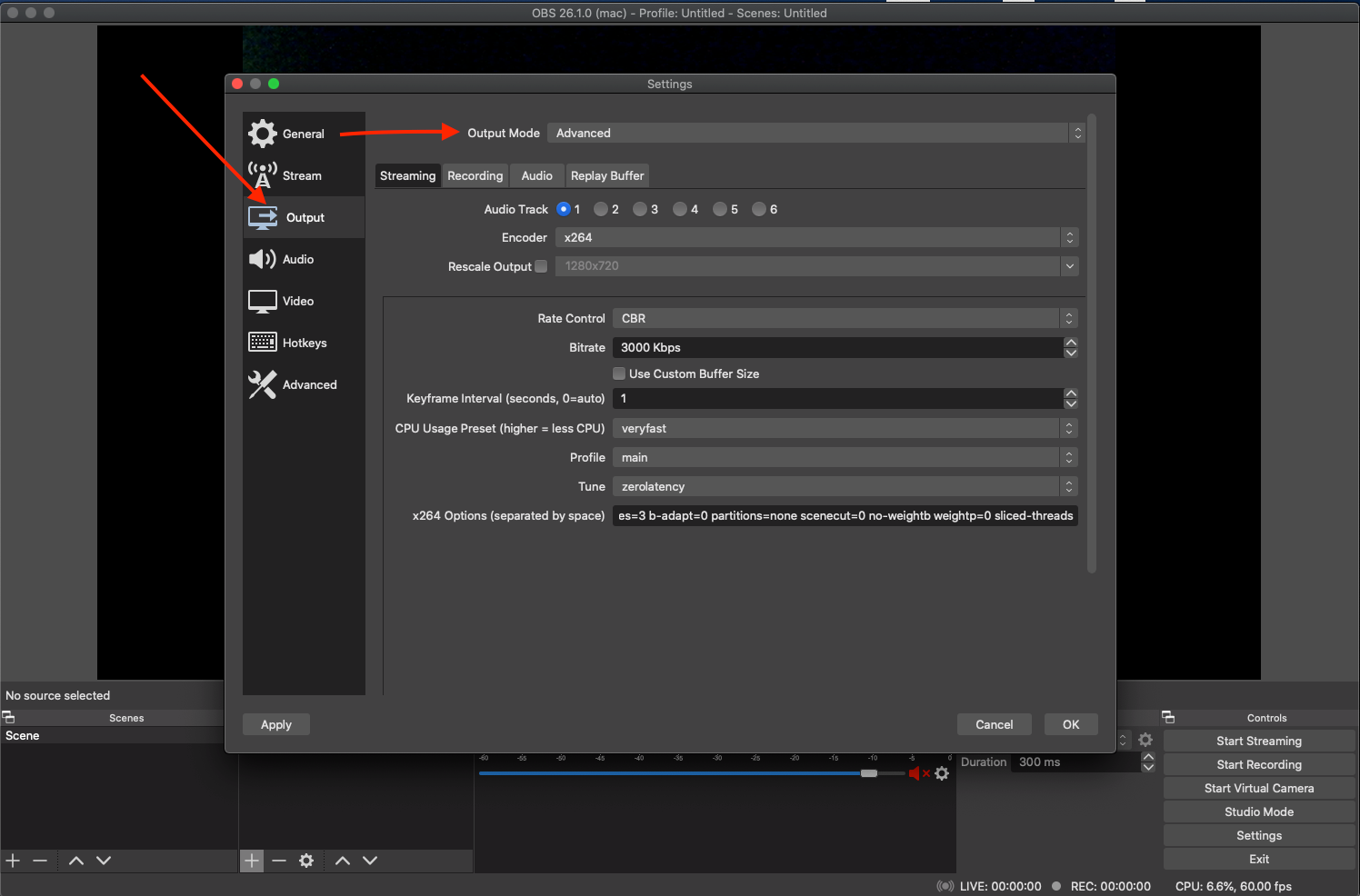Image resolution: width=1360 pixels, height=896 pixels.
Task: Expand the Rate Control dropdown
Action: tap(845, 318)
